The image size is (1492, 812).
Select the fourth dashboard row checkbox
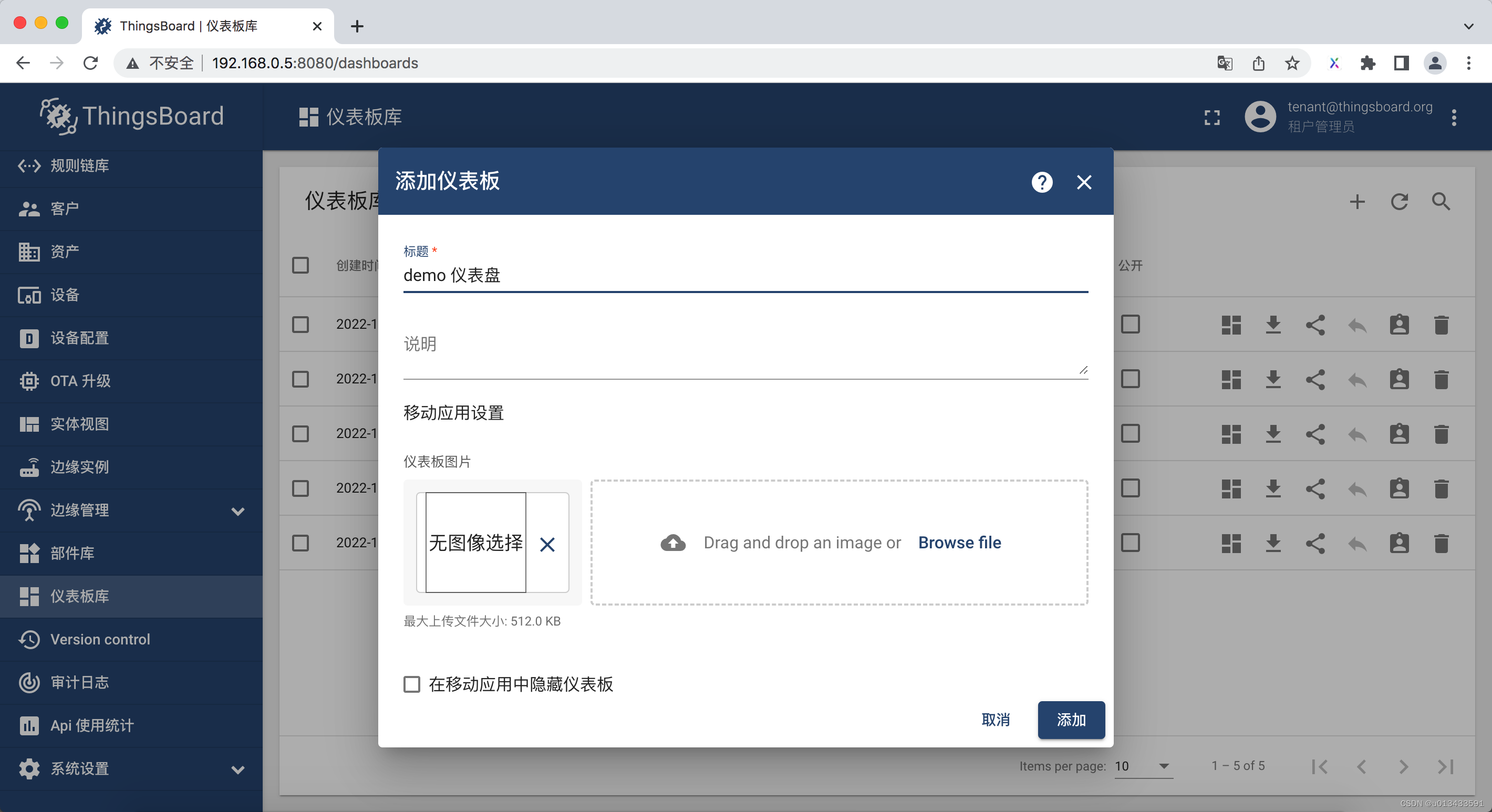click(x=300, y=488)
